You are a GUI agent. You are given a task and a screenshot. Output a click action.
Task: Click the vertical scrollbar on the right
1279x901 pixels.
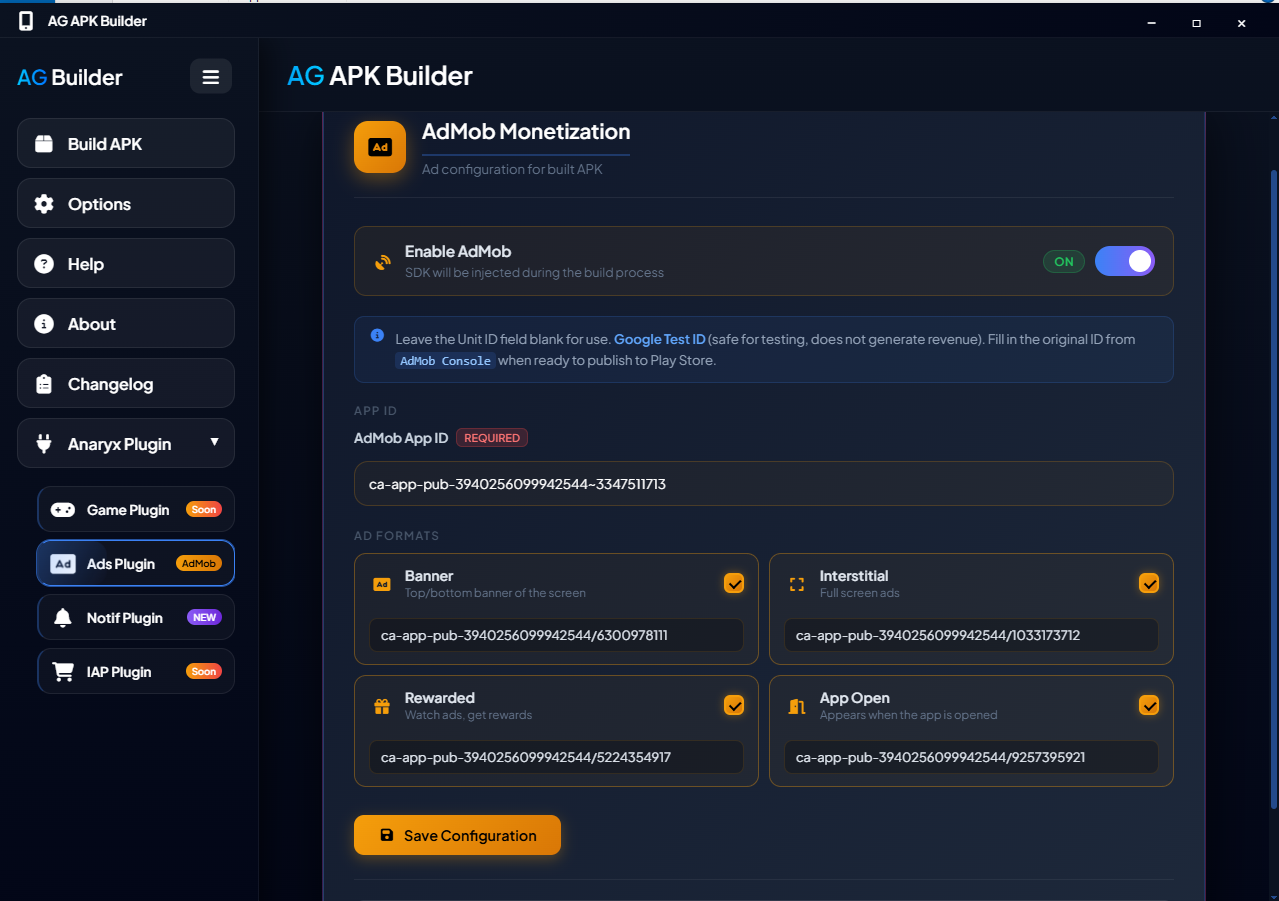pos(1273,490)
